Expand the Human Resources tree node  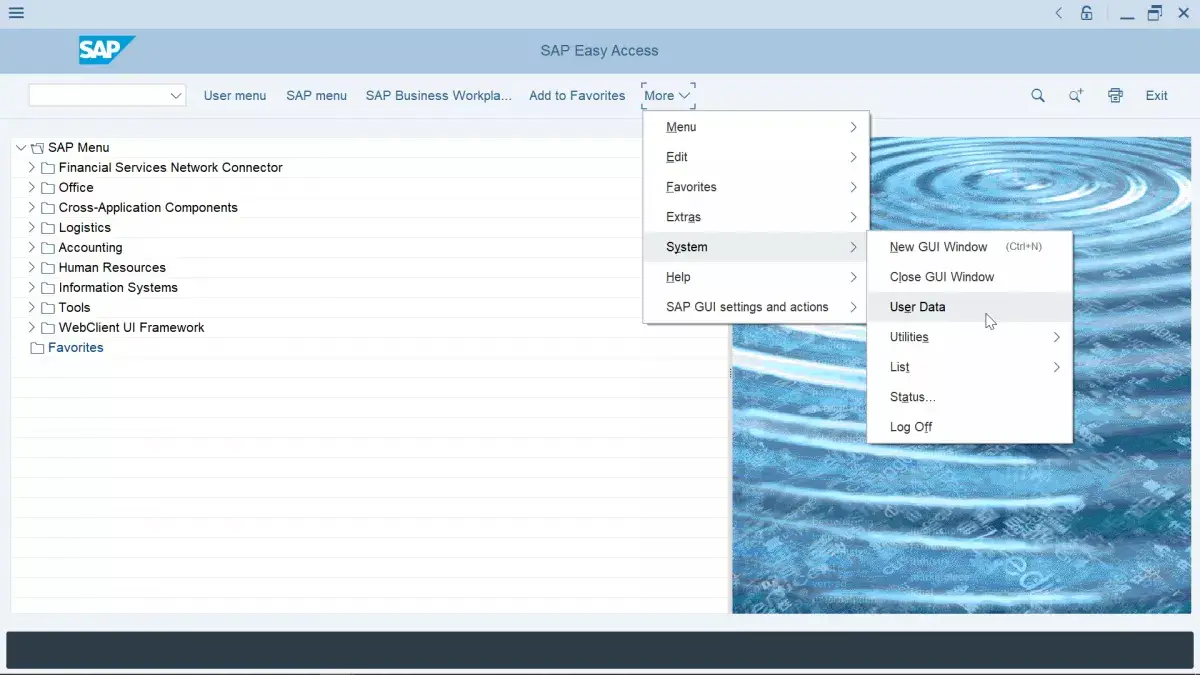coord(32,268)
